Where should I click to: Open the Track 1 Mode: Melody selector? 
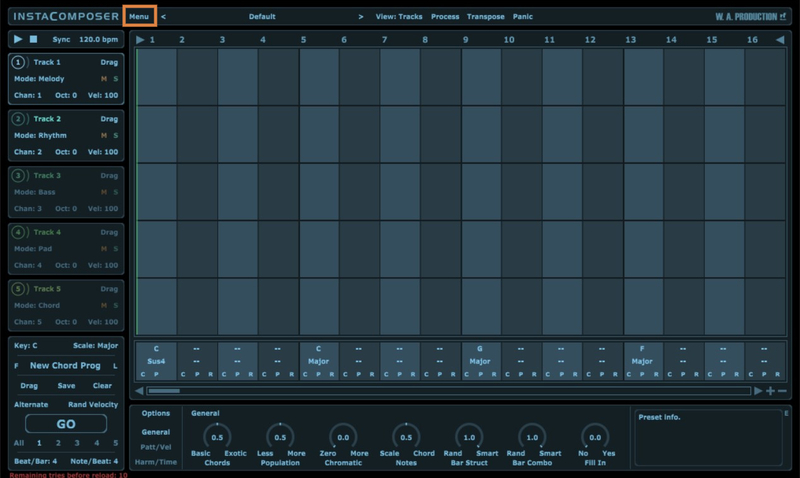[40, 79]
